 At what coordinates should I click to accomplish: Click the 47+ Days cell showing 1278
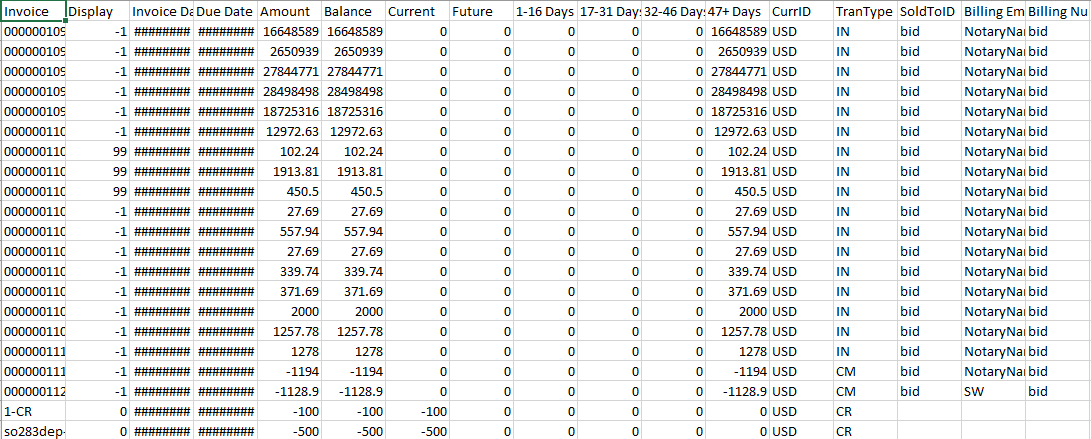click(736, 351)
